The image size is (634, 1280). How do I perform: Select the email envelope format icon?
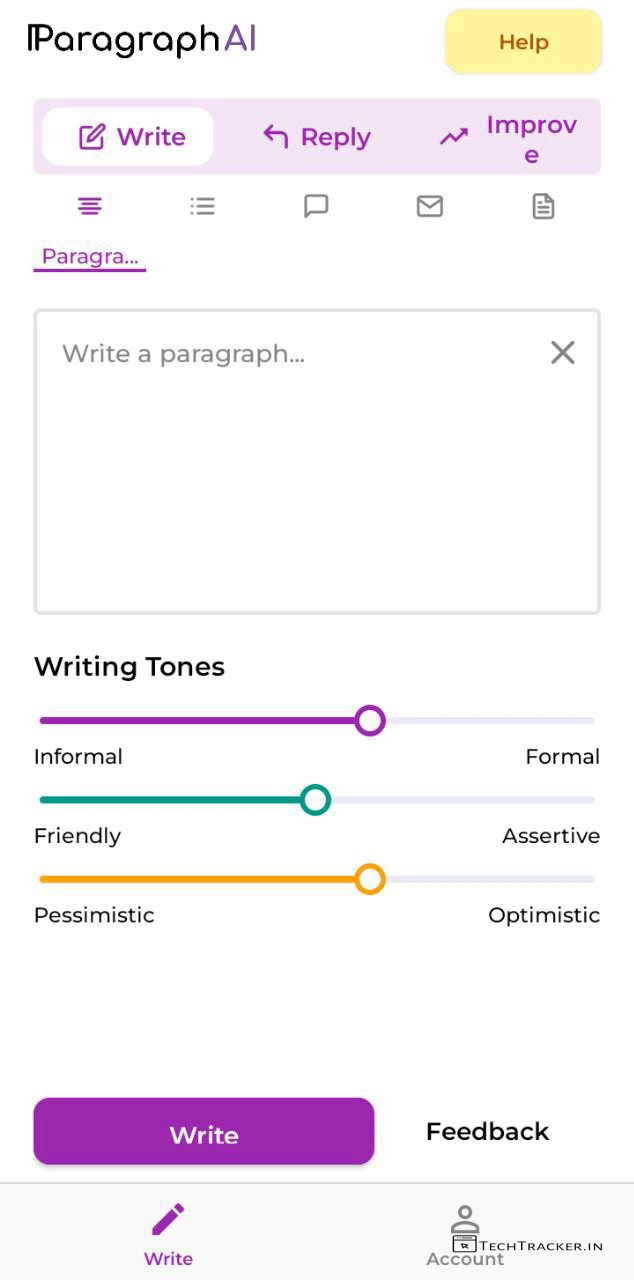(430, 207)
